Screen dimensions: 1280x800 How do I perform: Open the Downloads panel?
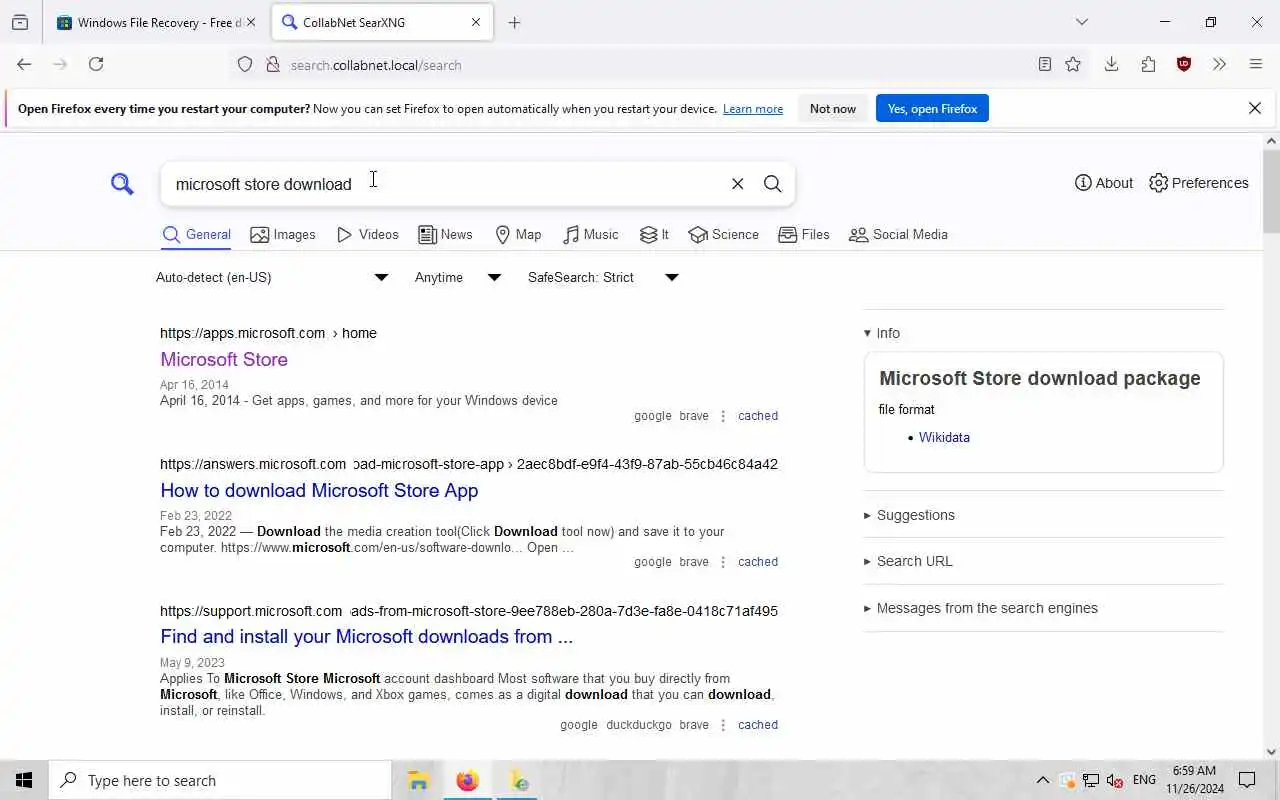(x=1111, y=64)
